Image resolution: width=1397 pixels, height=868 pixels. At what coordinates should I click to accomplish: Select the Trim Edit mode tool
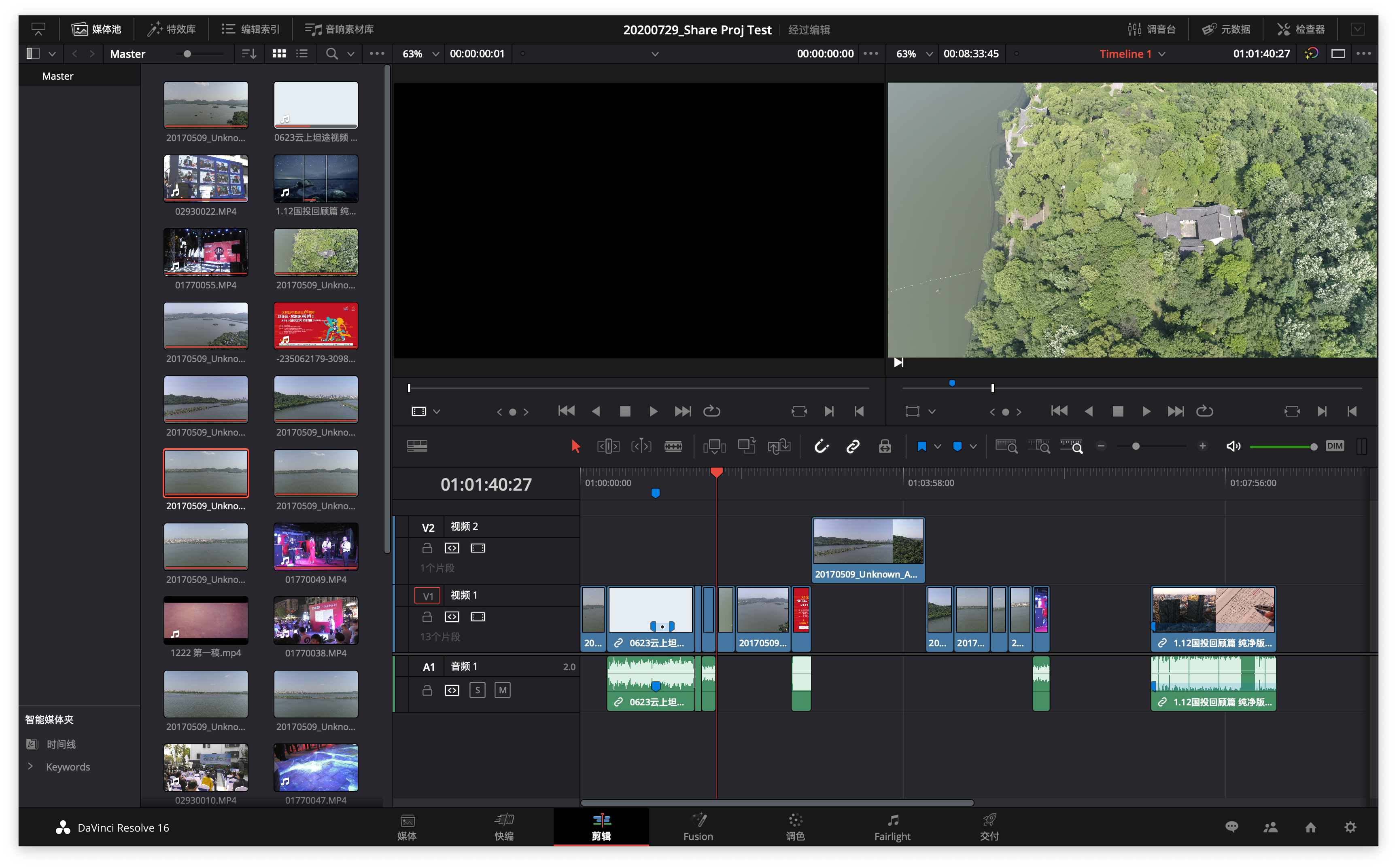608,446
